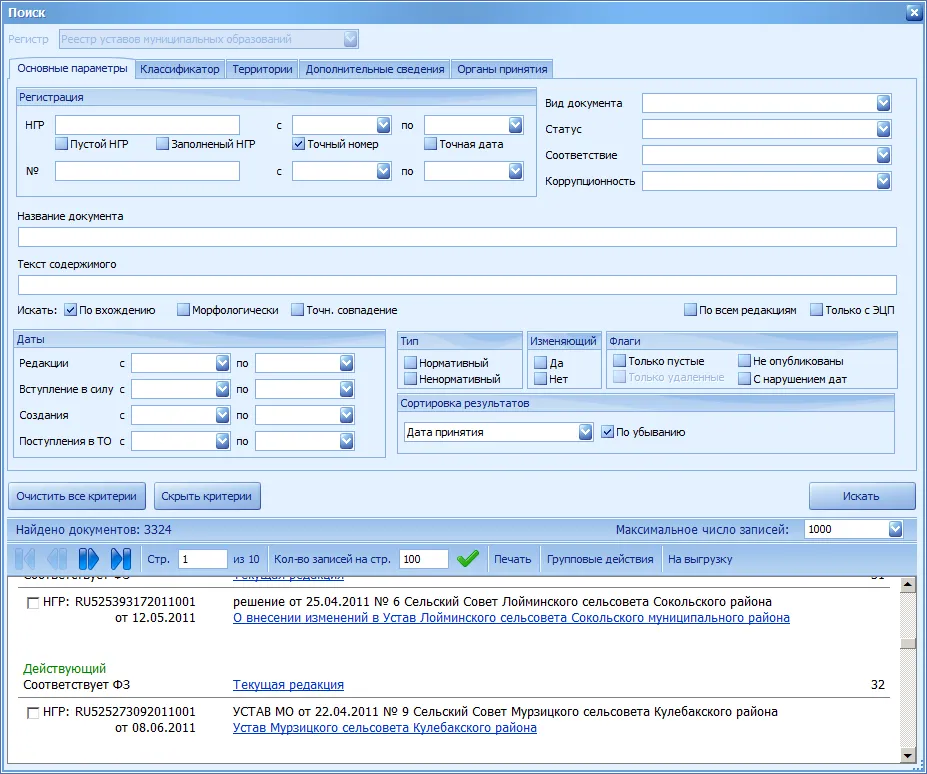
Task: Open the Территории tab
Action: pos(262,69)
